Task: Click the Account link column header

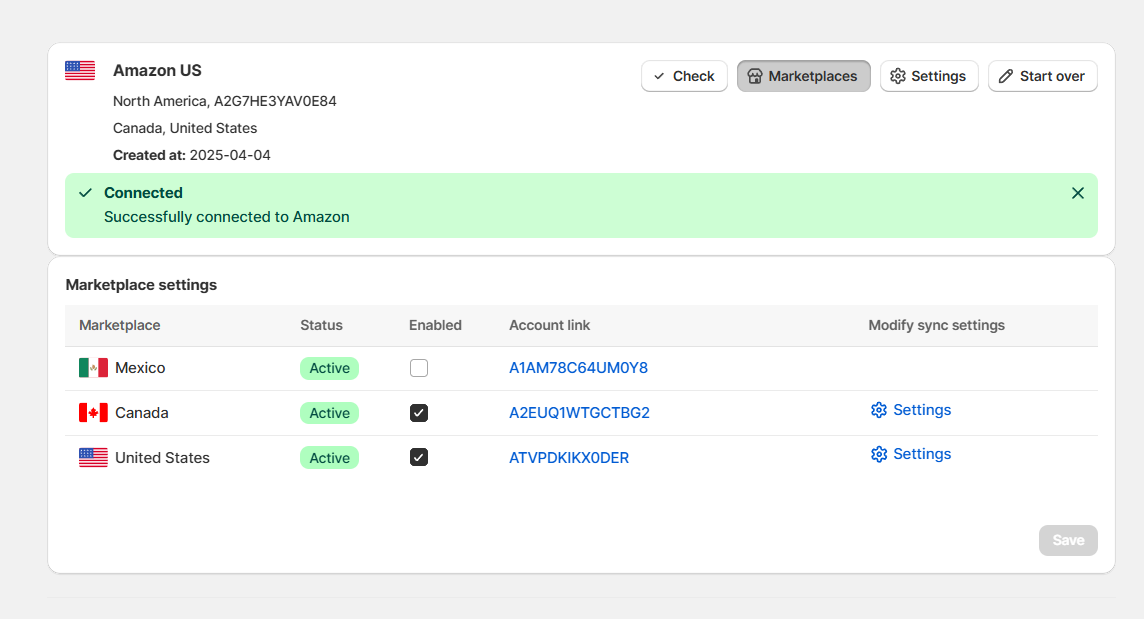Action: point(549,326)
